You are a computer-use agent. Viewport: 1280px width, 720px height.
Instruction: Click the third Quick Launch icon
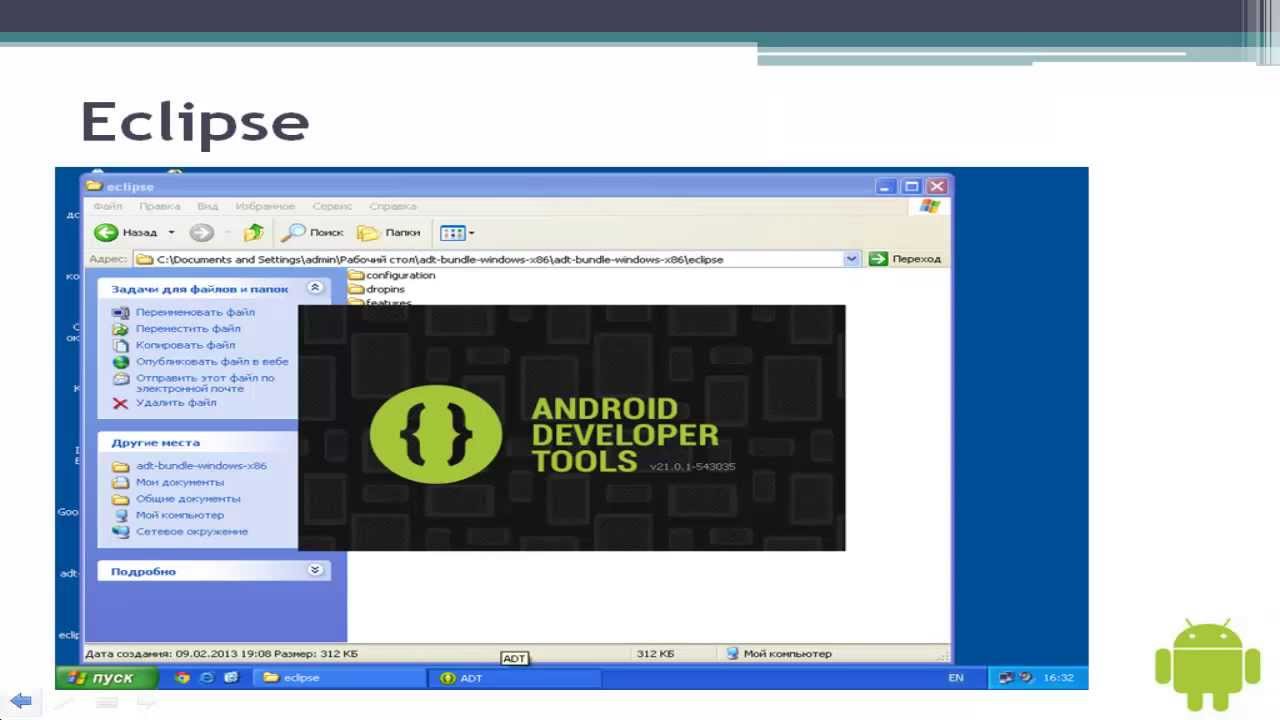point(231,677)
